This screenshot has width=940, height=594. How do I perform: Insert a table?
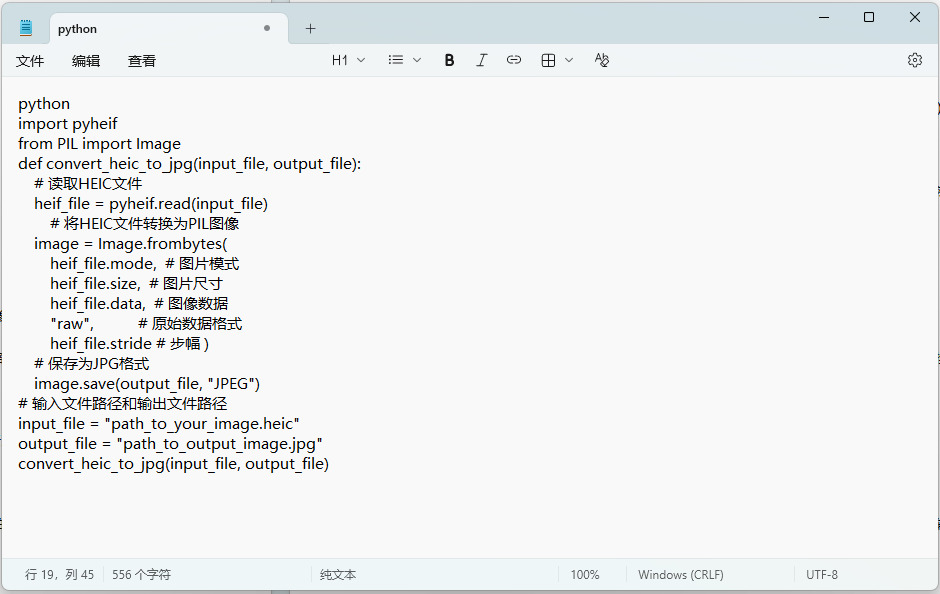click(548, 60)
